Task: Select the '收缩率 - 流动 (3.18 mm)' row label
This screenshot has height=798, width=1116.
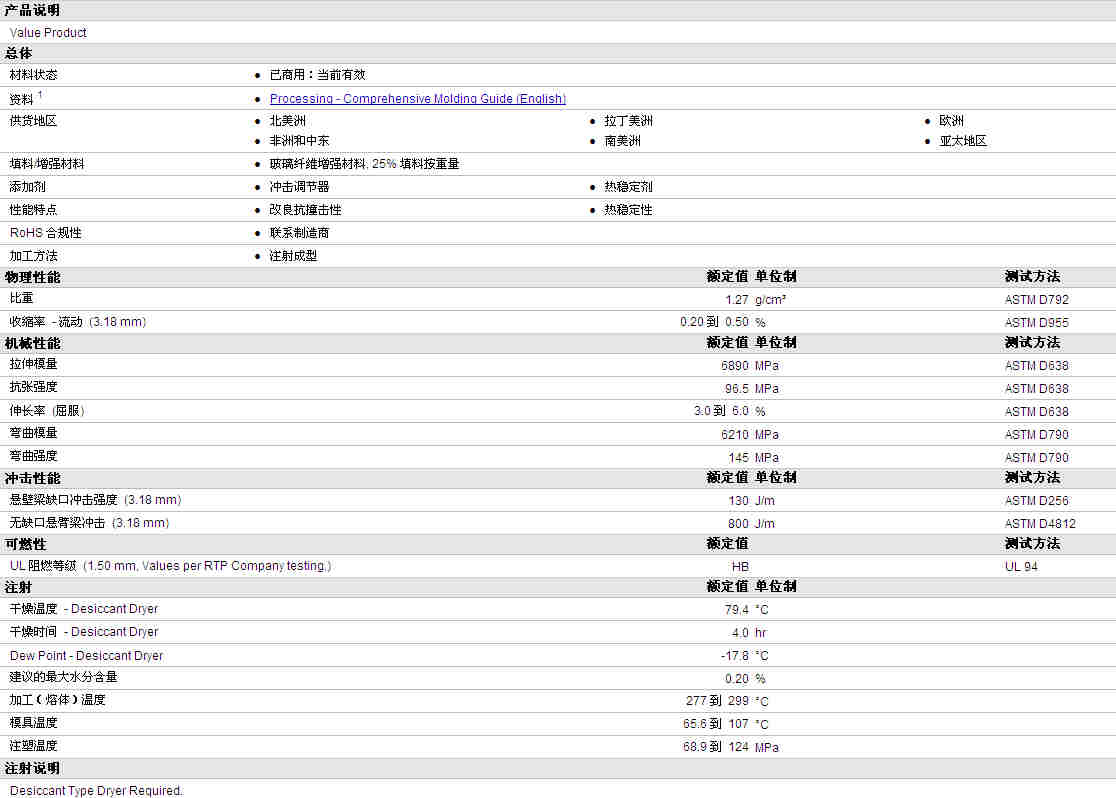Action: [78, 322]
